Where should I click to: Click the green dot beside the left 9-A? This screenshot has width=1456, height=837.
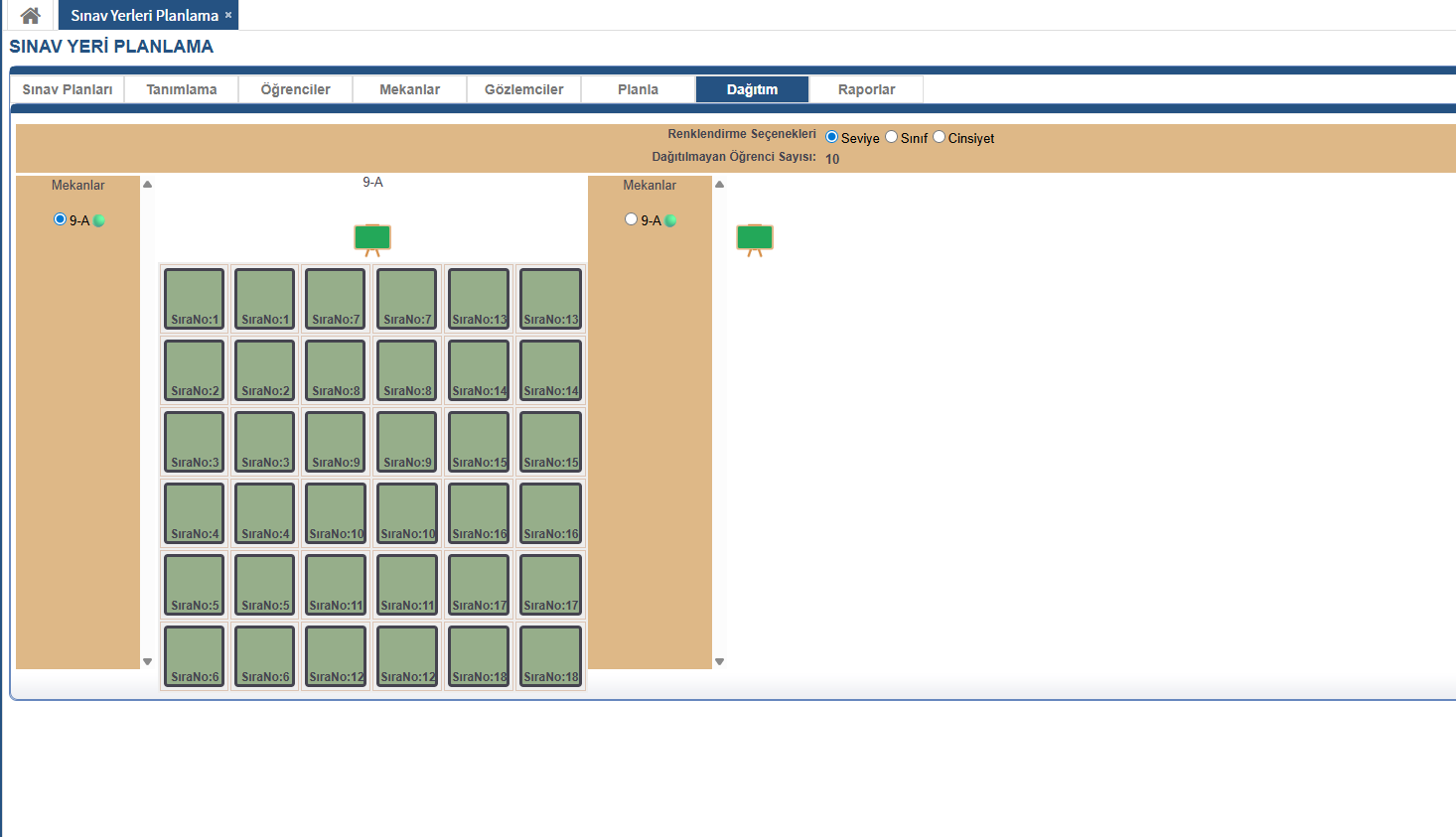point(99,220)
